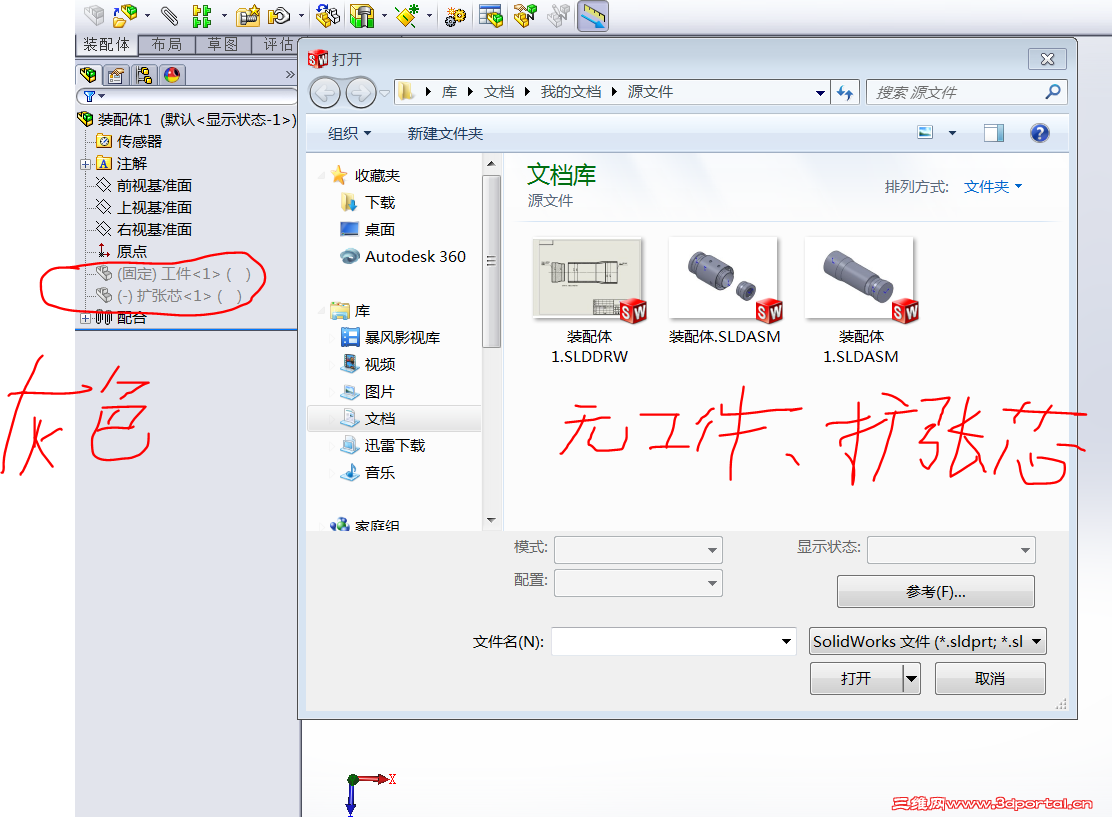Select the highlighted Measure tool in the toolbar

[593, 16]
